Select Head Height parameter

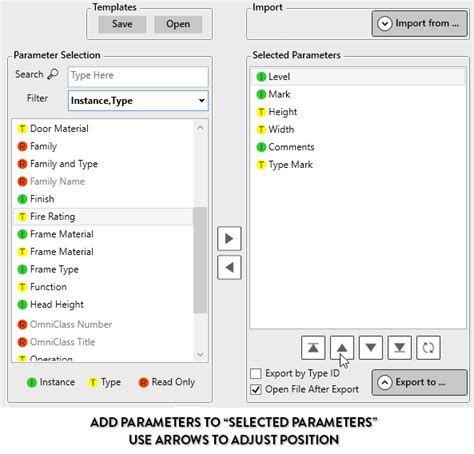tap(103, 305)
